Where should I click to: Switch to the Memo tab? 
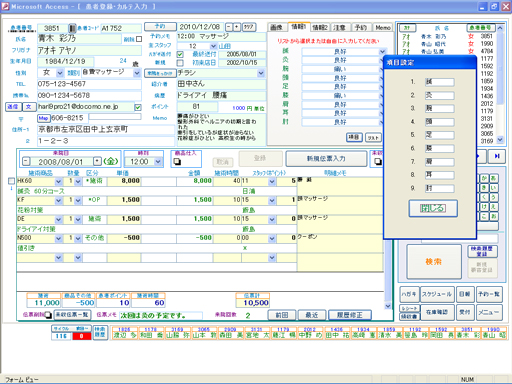[x=383, y=27]
